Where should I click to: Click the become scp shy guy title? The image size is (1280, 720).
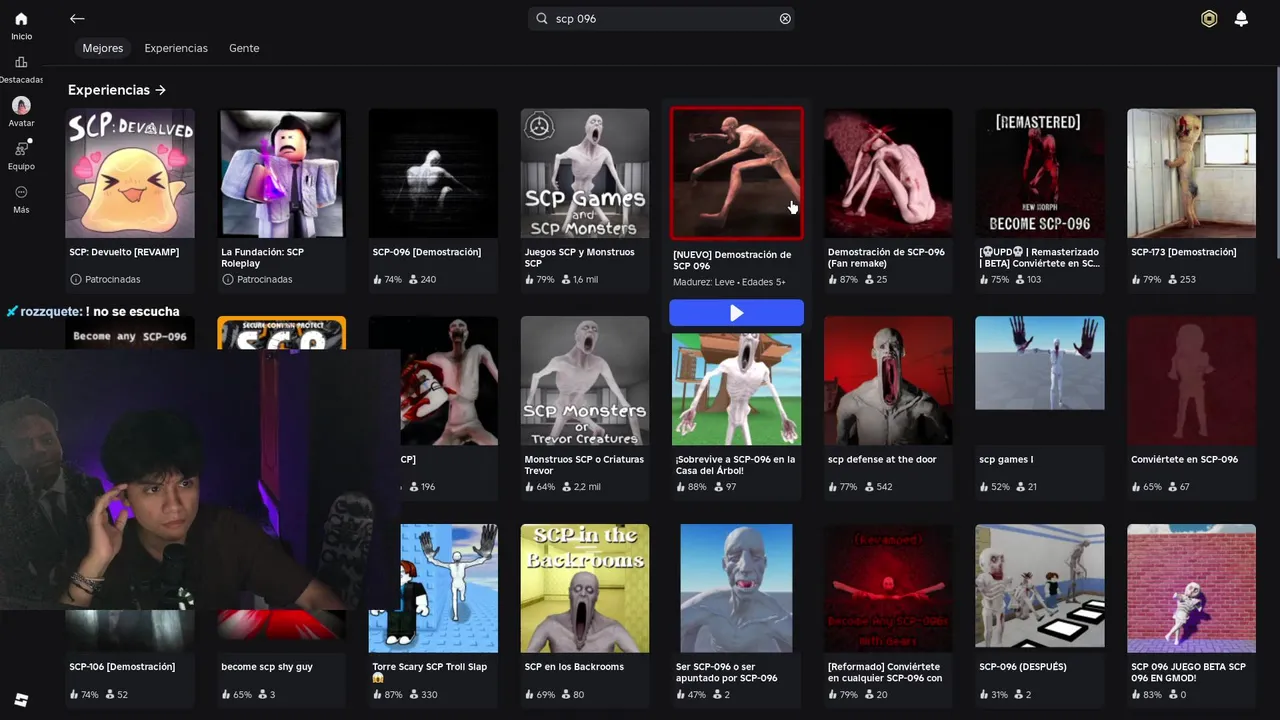click(267, 667)
